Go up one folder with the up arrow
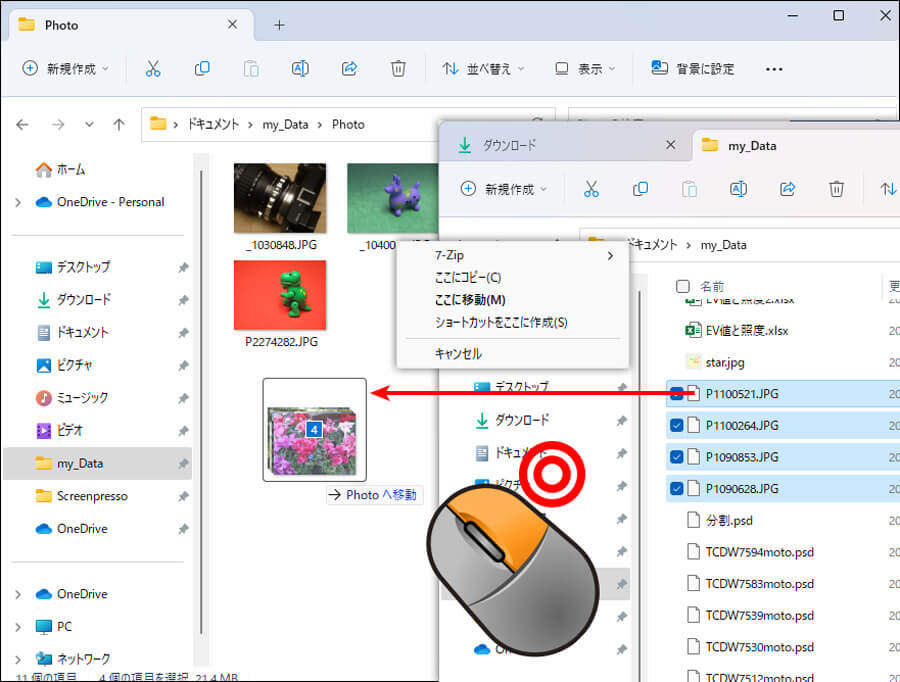The image size is (900, 682). tap(119, 125)
